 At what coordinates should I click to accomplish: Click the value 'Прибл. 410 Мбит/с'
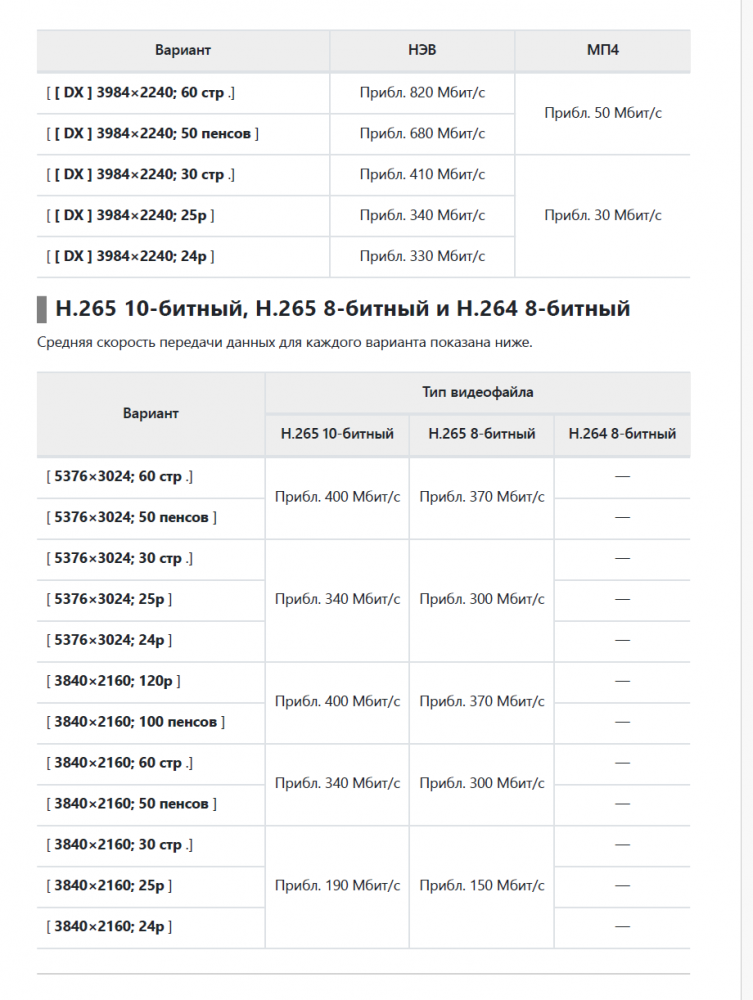(x=422, y=174)
